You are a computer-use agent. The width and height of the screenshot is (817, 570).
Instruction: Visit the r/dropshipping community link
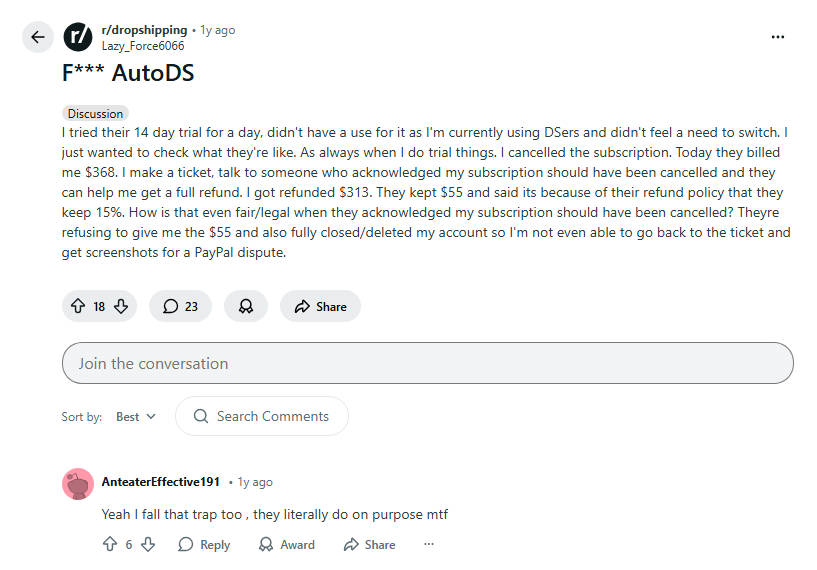coord(144,30)
